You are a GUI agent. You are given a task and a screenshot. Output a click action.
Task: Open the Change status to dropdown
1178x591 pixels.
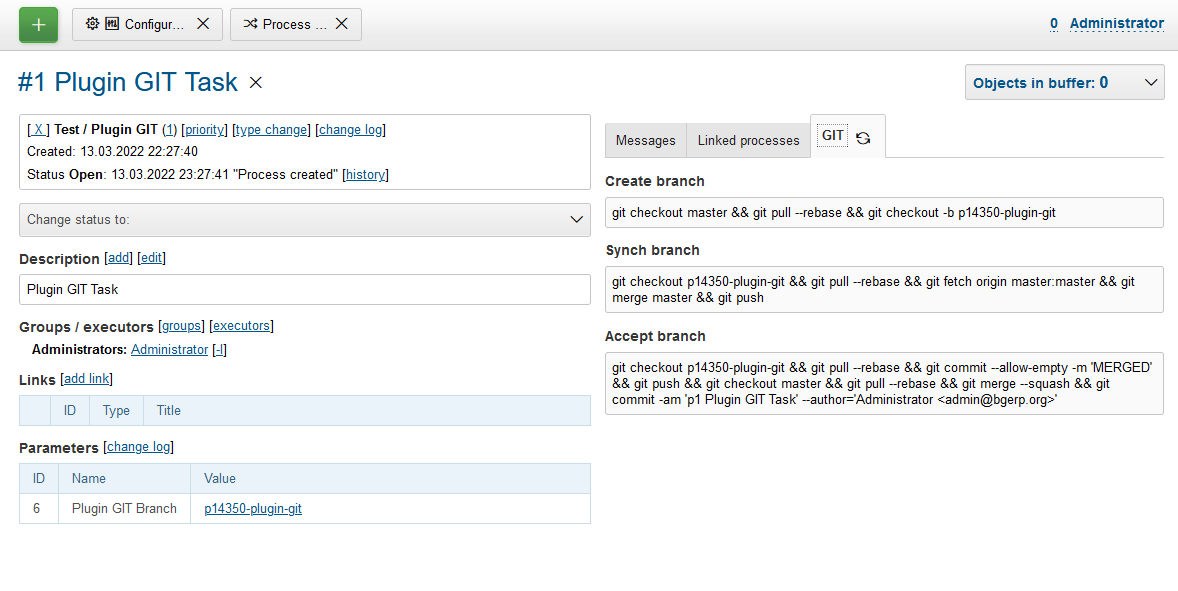pos(305,219)
